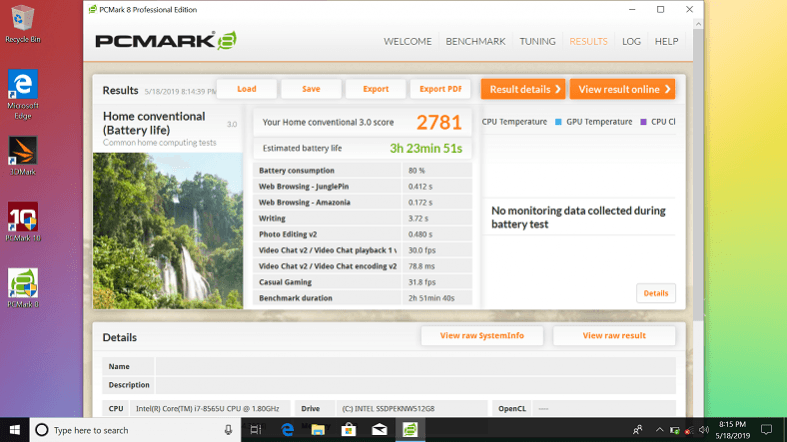Open the Log tab

pyautogui.click(x=631, y=41)
